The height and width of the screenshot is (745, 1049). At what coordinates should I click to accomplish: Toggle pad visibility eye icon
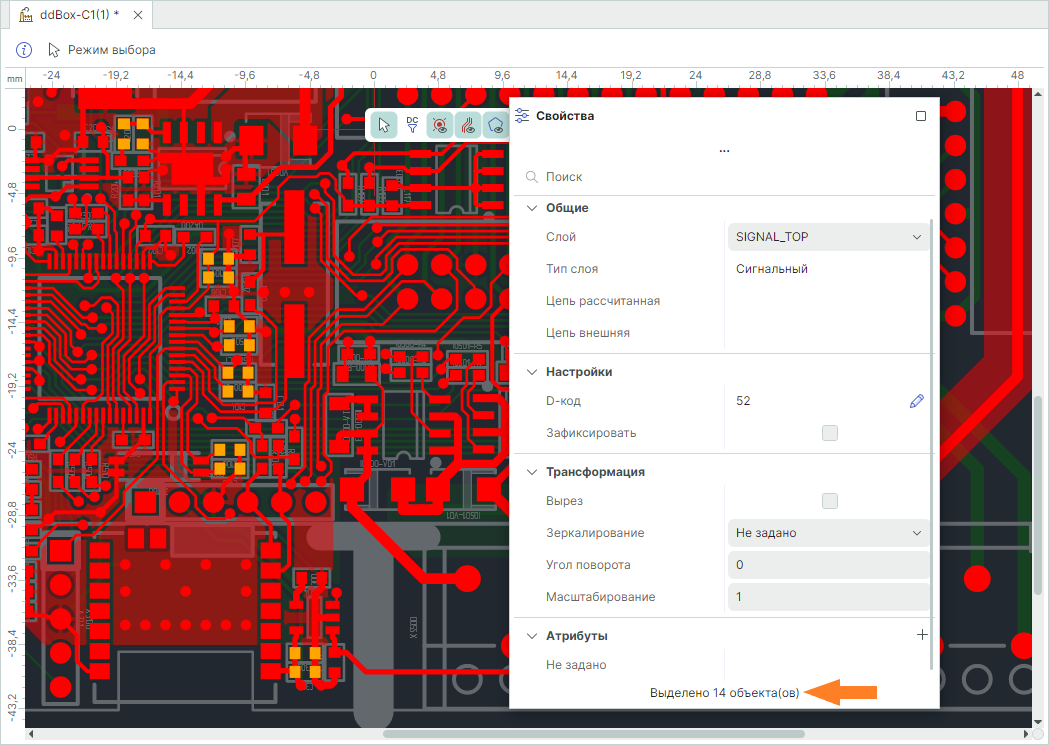439,124
